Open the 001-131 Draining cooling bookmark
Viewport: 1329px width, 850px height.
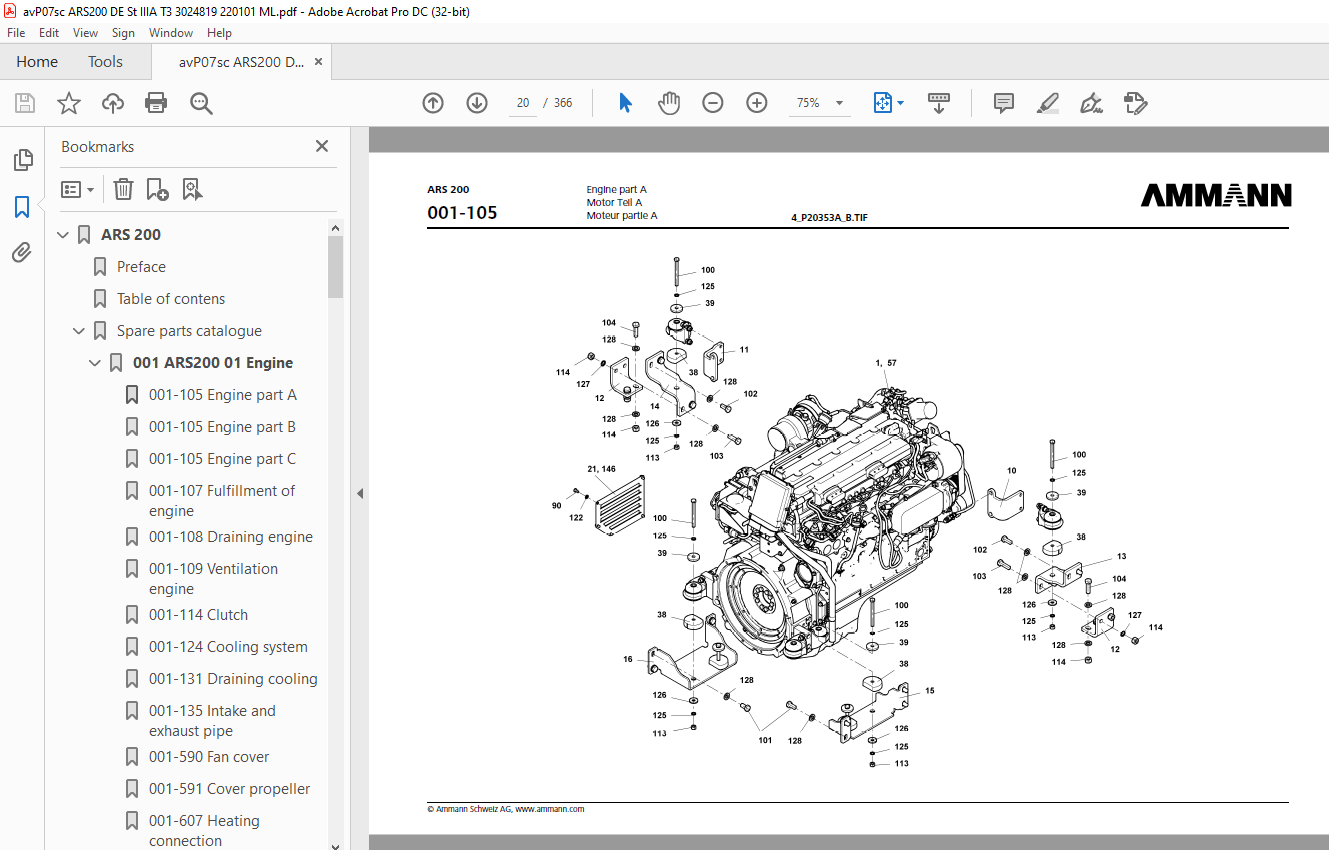(x=233, y=679)
